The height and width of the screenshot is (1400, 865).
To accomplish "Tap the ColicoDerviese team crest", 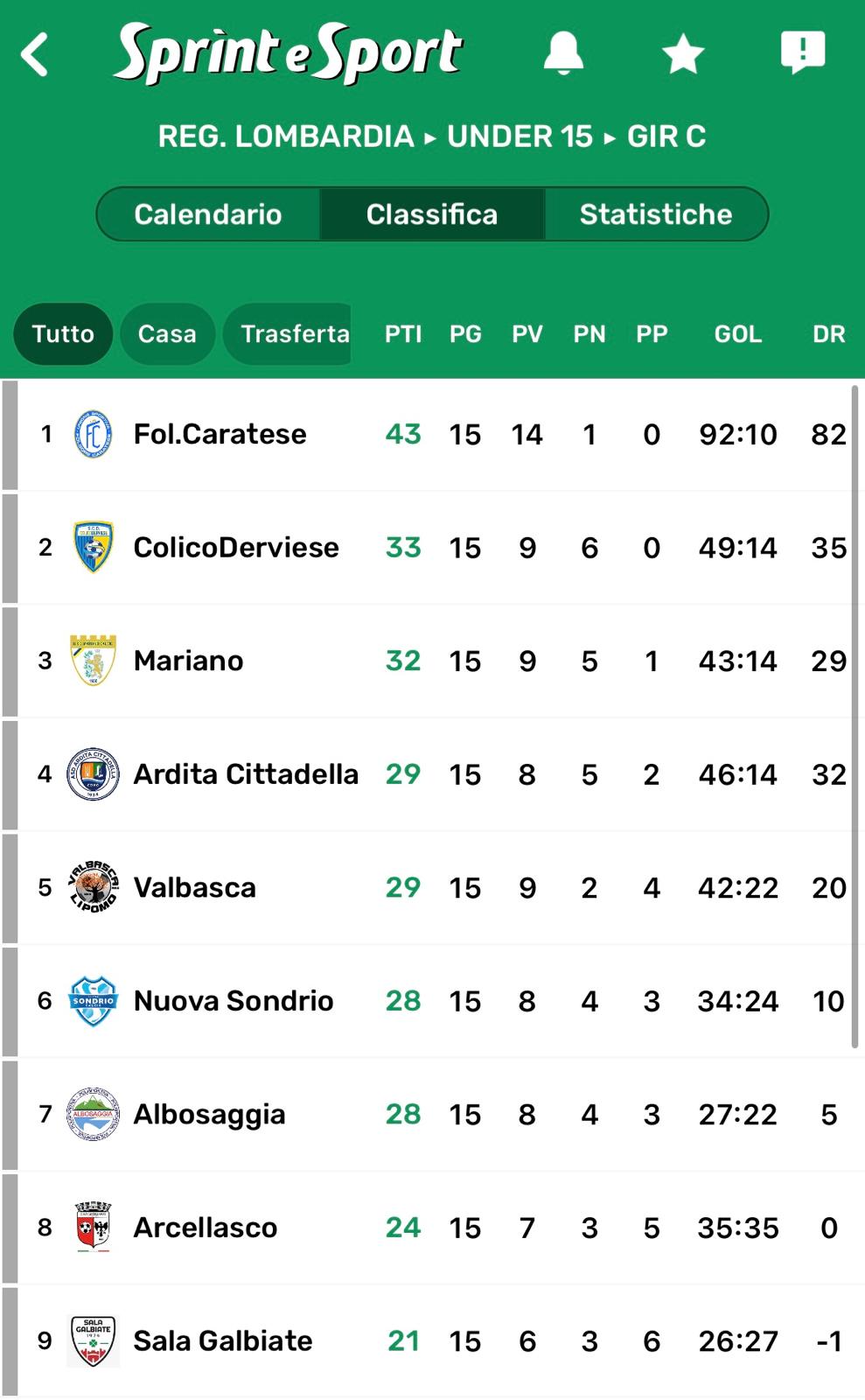I will coord(93,548).
